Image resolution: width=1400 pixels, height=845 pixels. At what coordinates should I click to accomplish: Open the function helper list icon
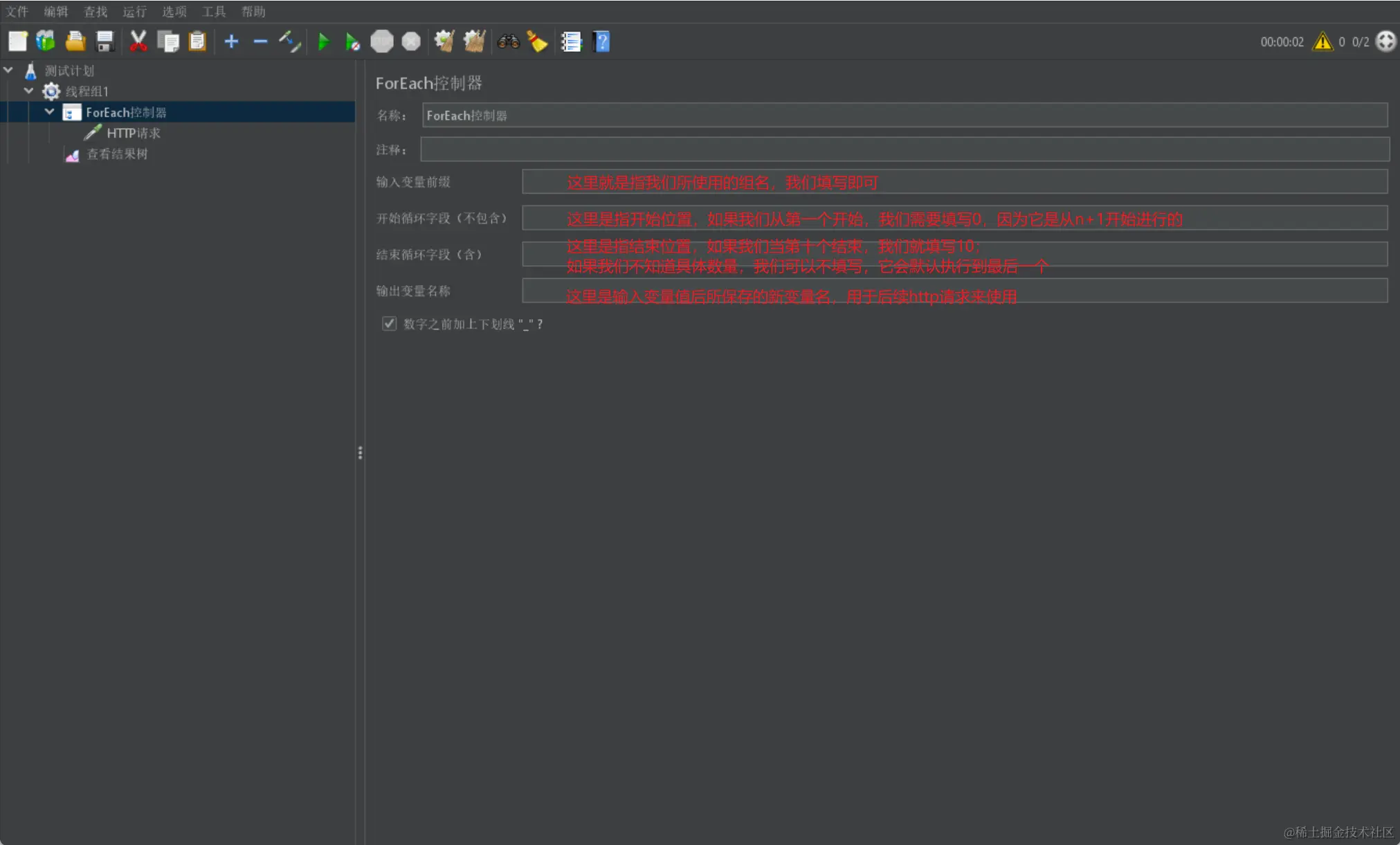coord(571,42)
